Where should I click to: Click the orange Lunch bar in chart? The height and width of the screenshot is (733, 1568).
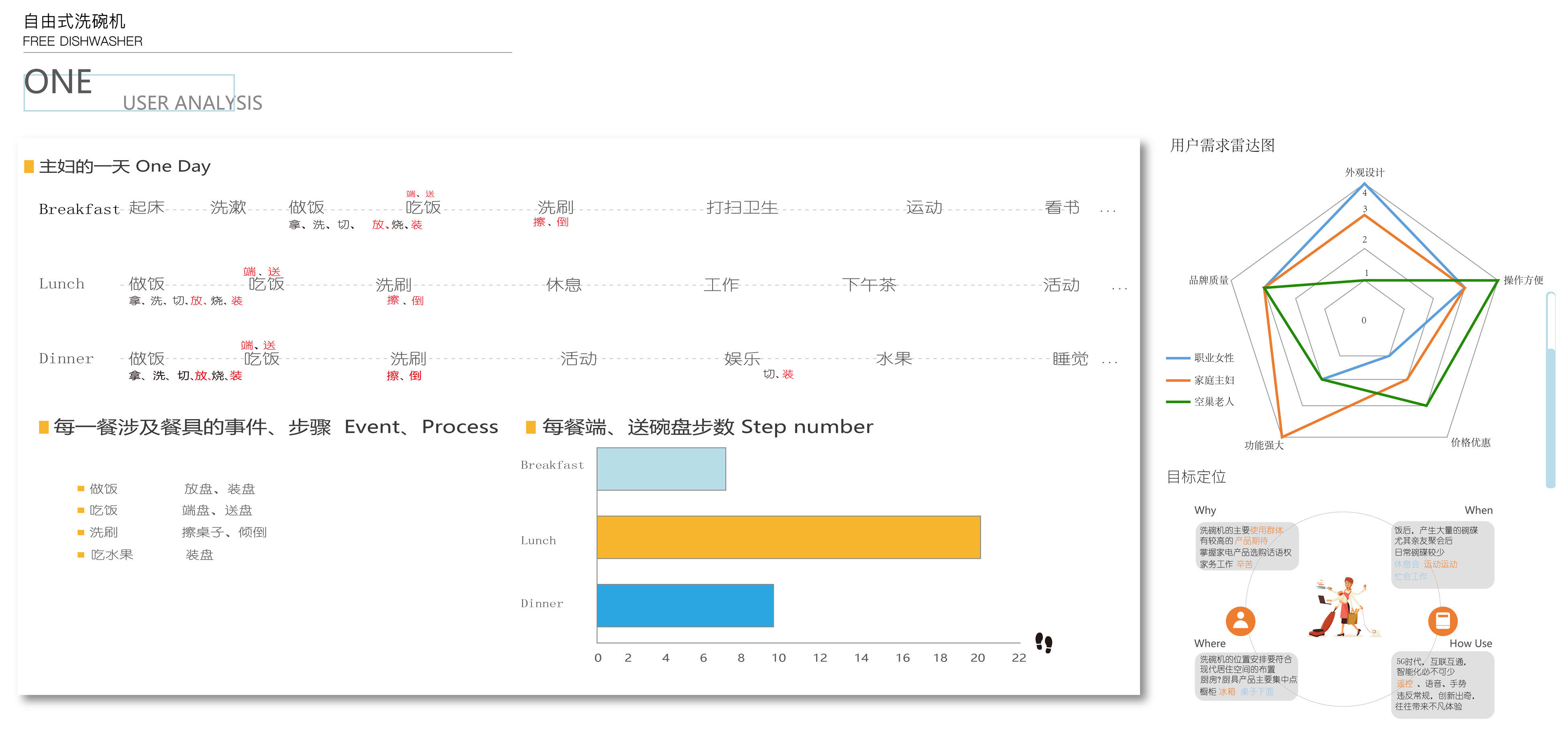coord(788,537)
